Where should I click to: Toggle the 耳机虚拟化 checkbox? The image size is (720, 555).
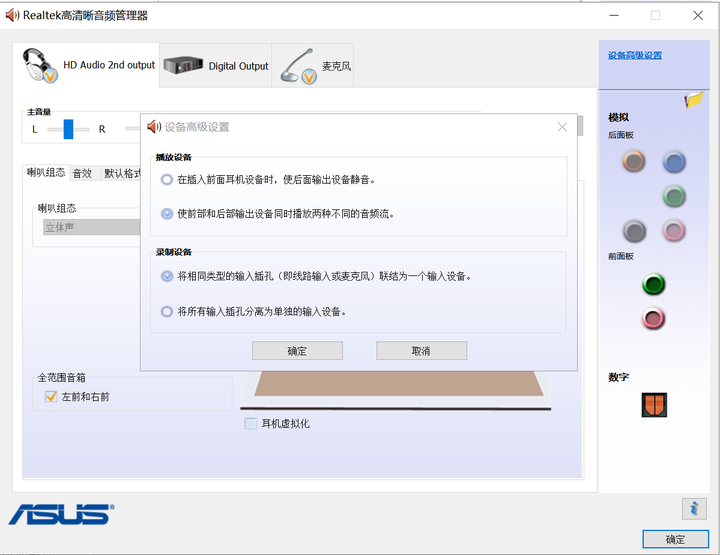point(251,423)
